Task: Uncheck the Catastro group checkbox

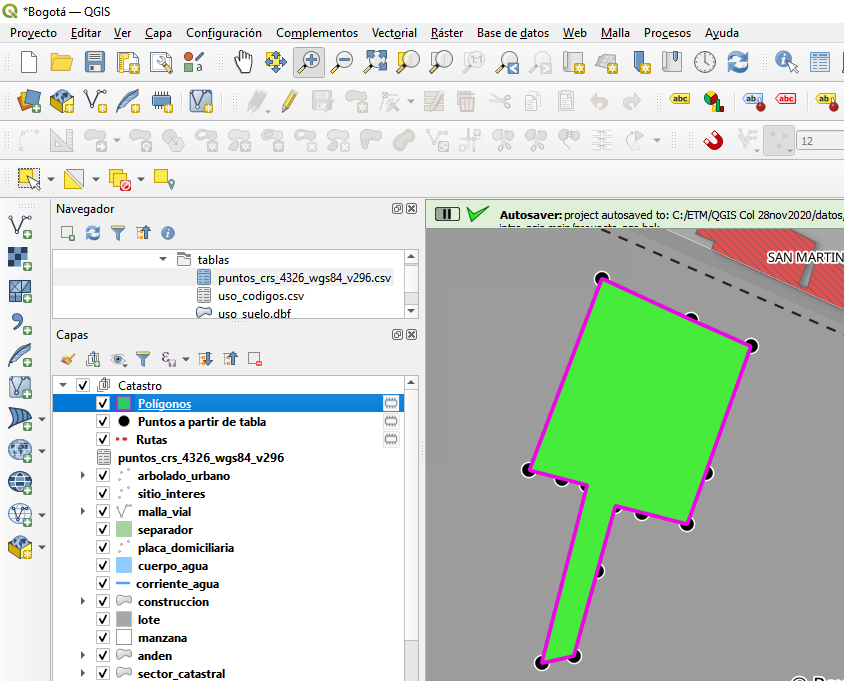Action: [83, 385]
